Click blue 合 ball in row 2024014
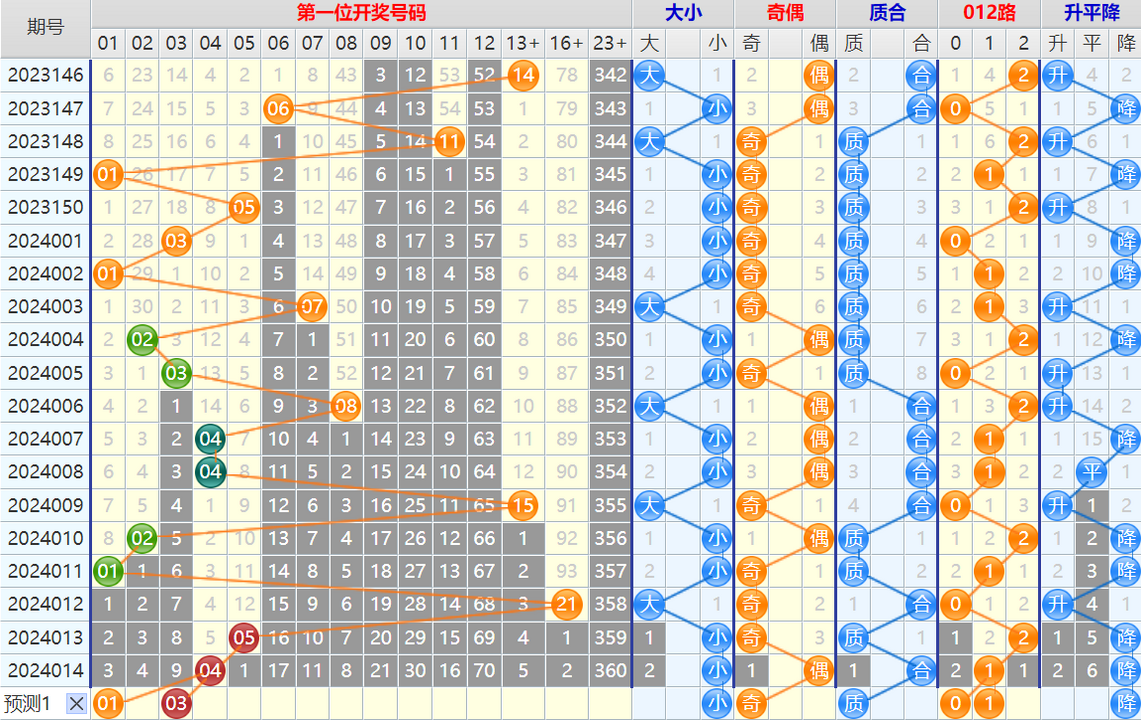This screenshot has height=720, width=1141. (921, 670)
